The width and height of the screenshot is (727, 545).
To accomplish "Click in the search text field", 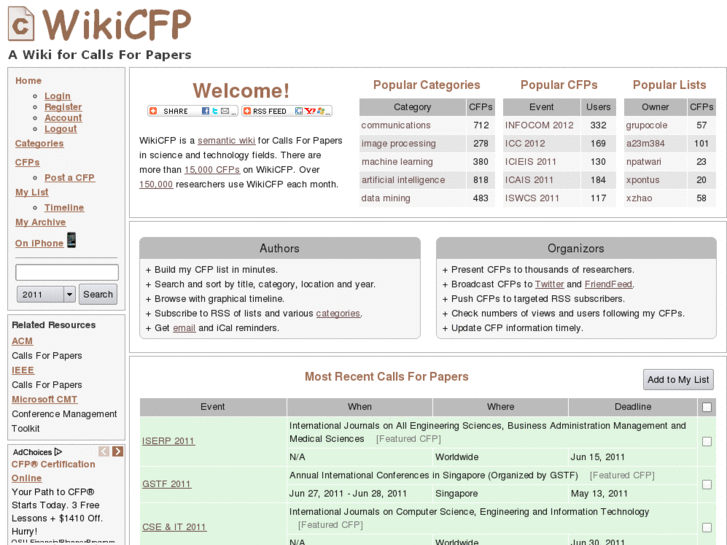I will pyautogui.click(x=67, y=272).
